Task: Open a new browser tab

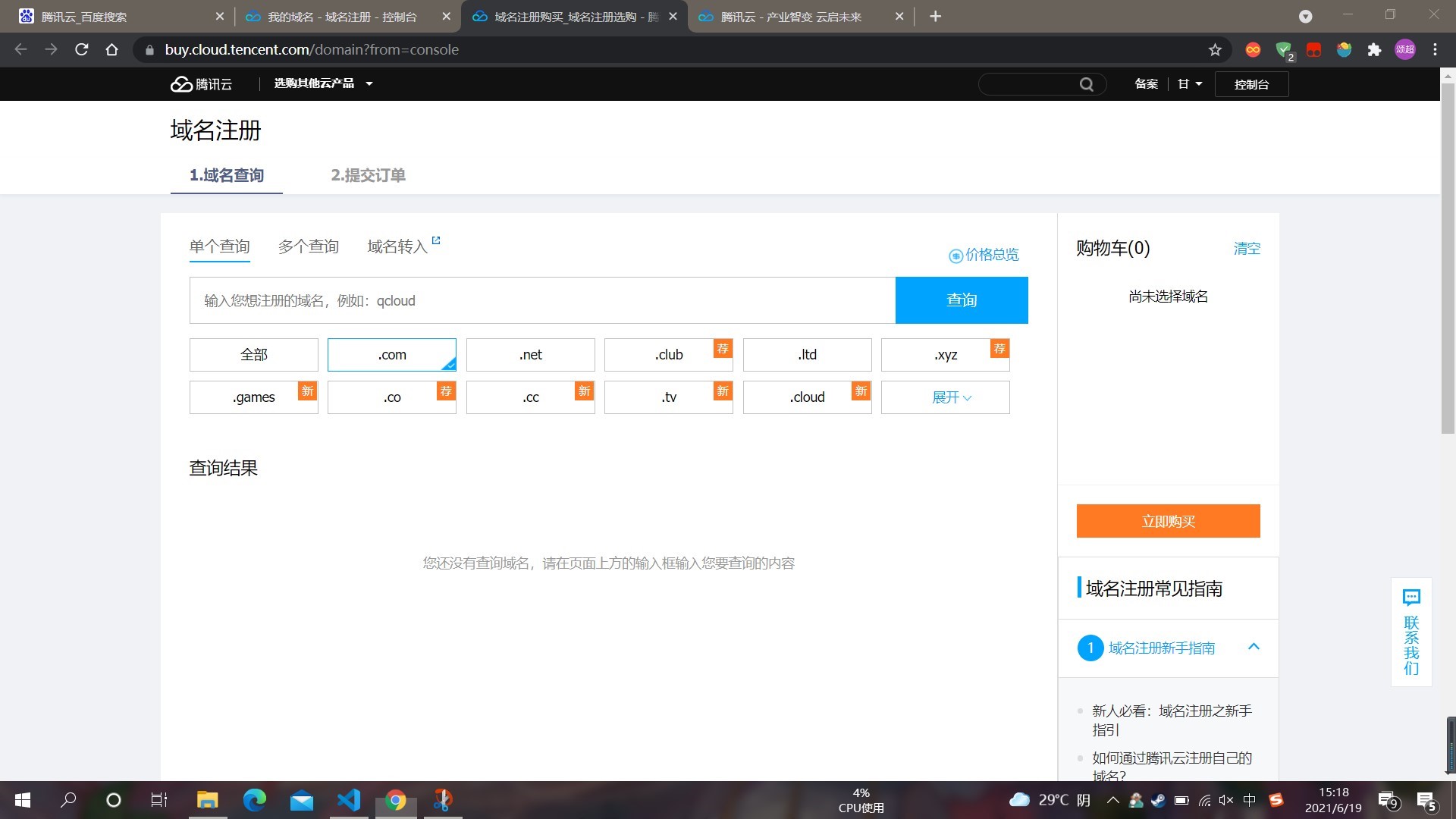Action: click(935, 17)
